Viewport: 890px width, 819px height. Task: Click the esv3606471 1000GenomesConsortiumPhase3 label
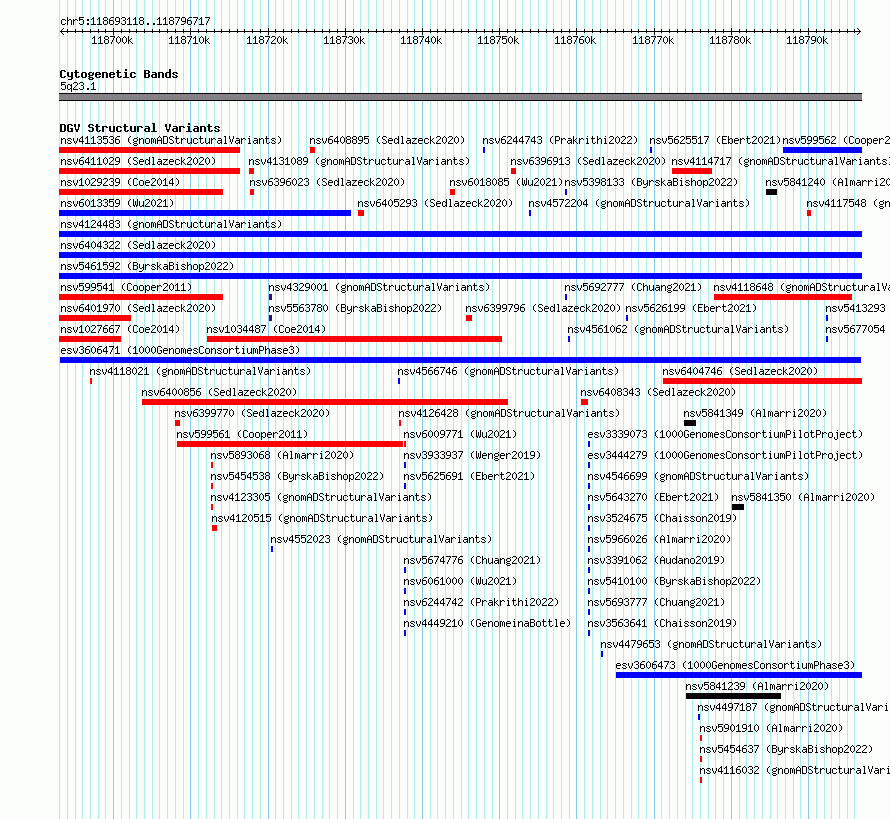click(180, 350)
